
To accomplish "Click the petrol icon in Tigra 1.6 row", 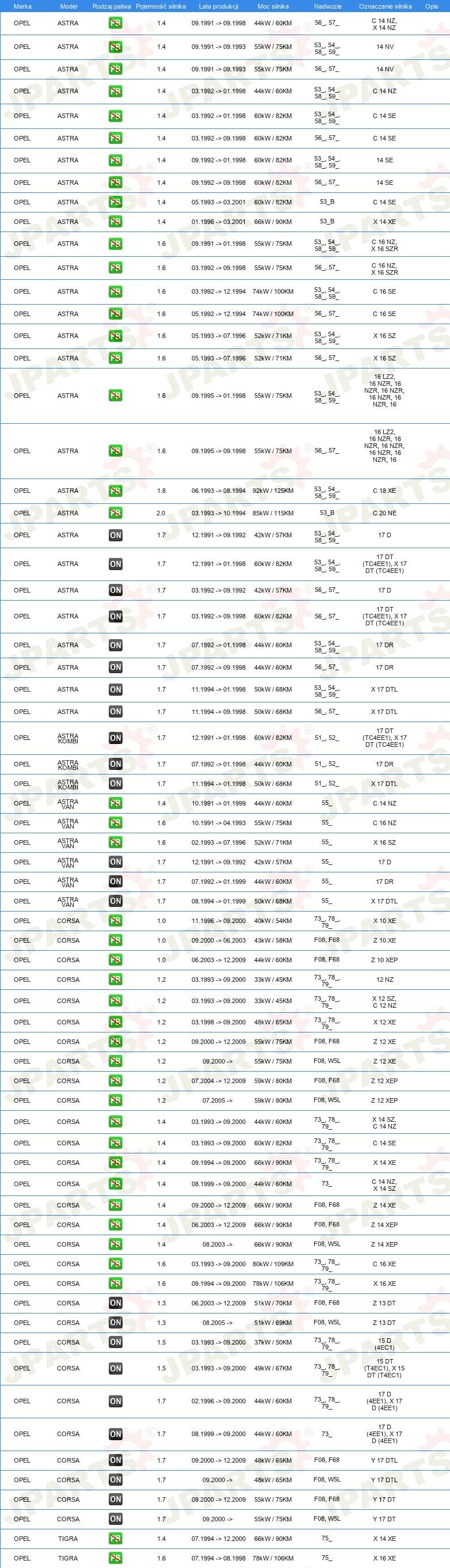I will click(115, 1558).
